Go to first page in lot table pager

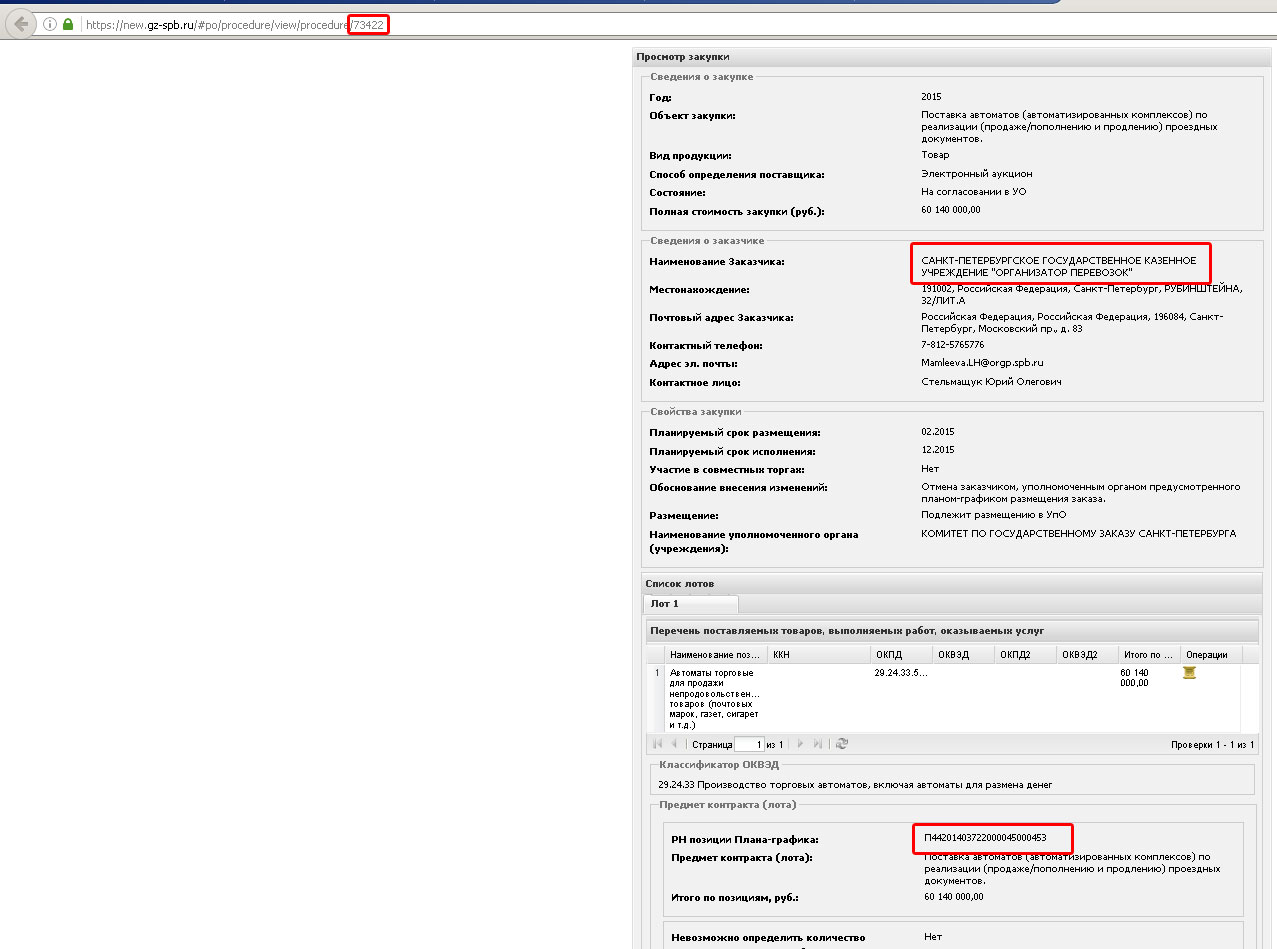657,744
